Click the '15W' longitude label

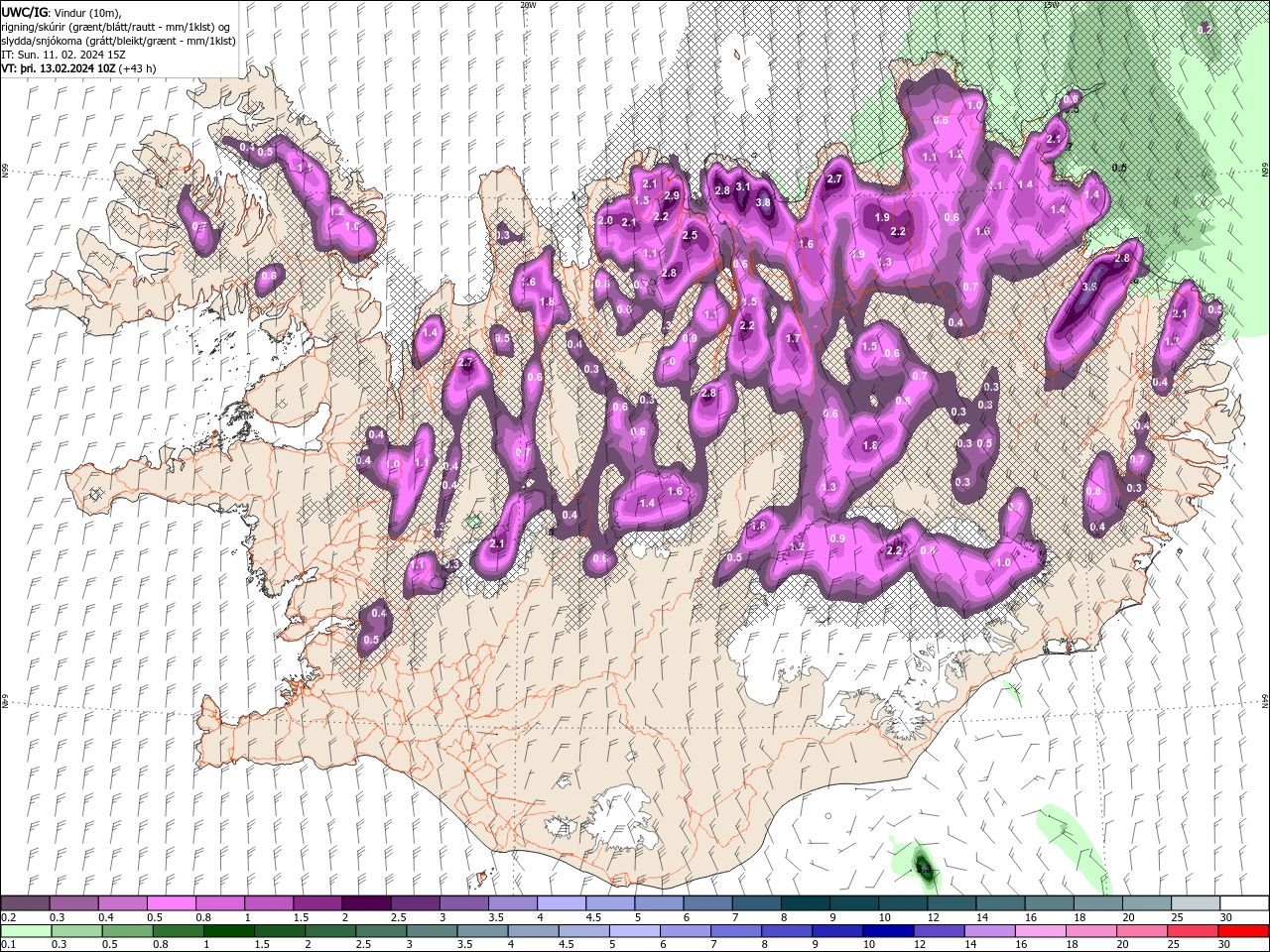[x=1051, y=5]
